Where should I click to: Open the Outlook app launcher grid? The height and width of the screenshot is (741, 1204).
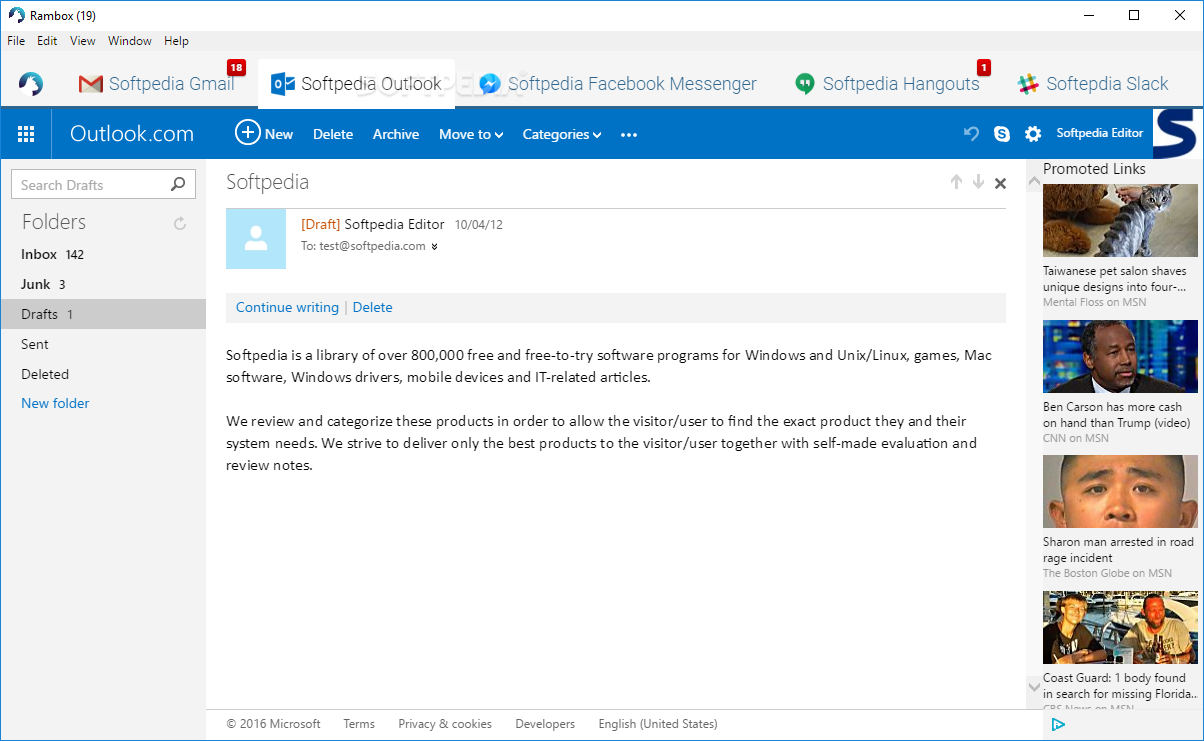tap(26, 134)
